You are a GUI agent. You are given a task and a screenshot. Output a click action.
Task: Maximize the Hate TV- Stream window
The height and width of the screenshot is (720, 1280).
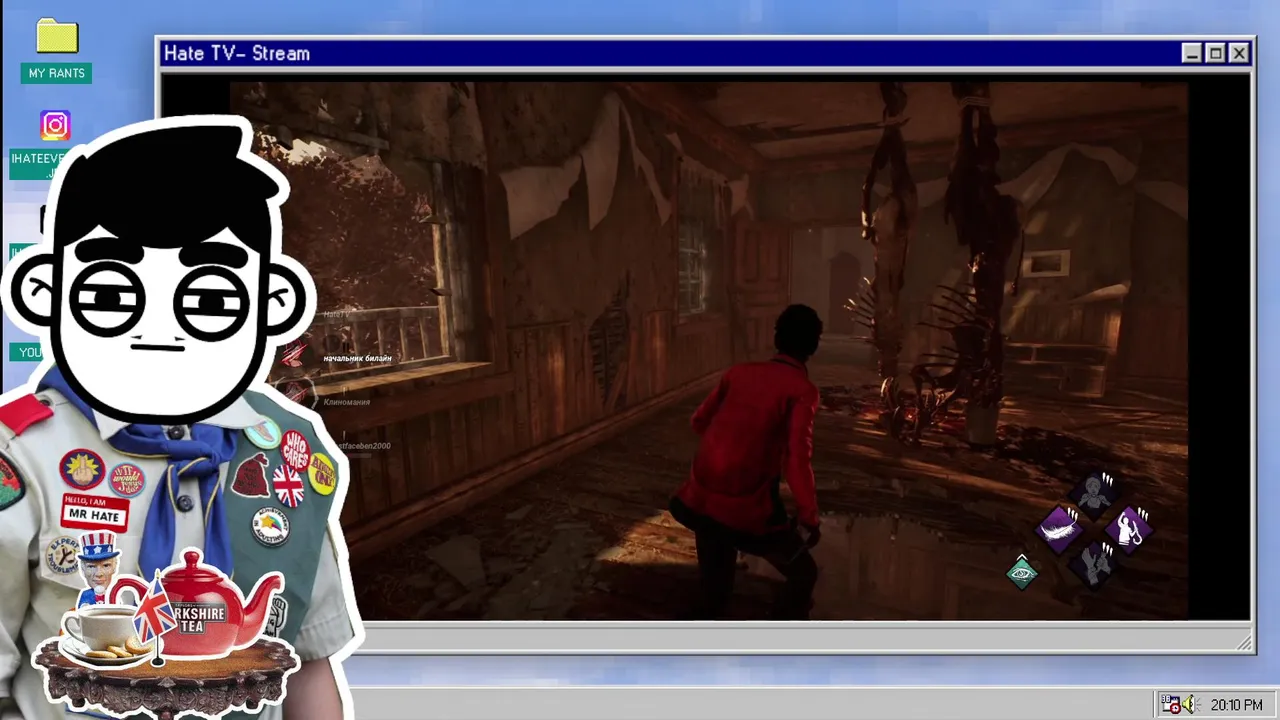pyautogui.click(x=1215, y=54)
